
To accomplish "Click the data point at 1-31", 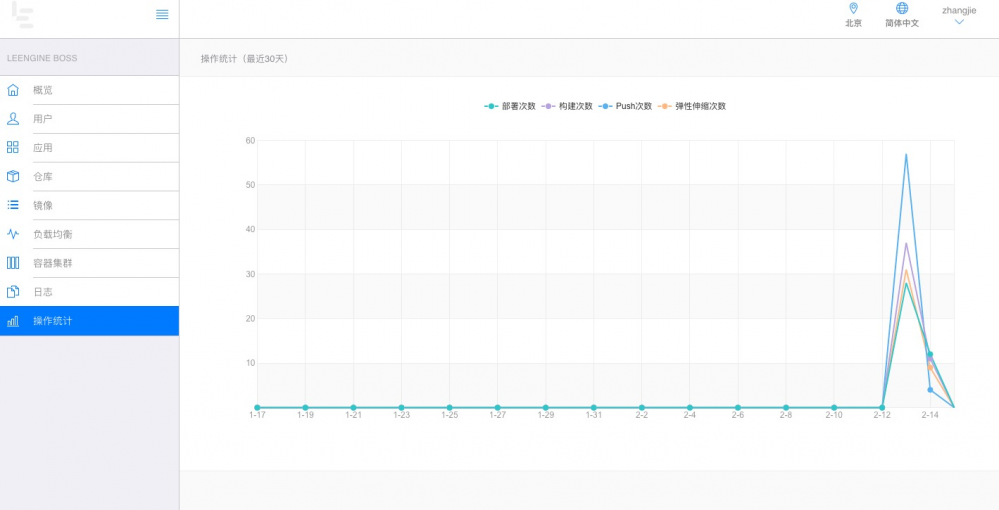I will point(594,407).
